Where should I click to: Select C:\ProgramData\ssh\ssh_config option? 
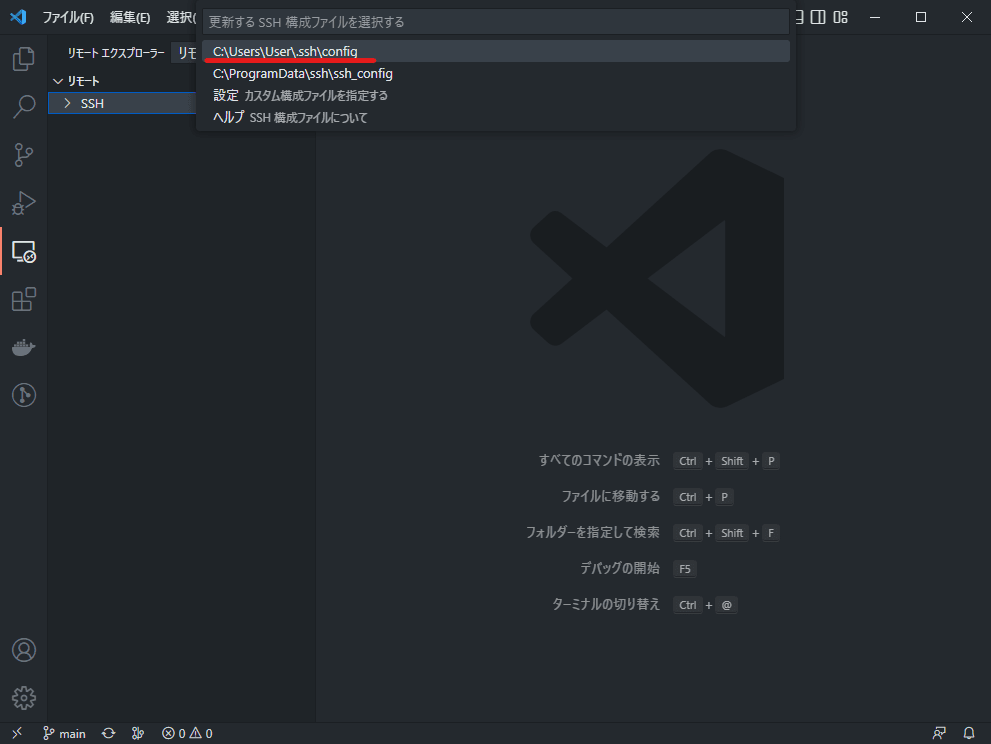[300, 73]
